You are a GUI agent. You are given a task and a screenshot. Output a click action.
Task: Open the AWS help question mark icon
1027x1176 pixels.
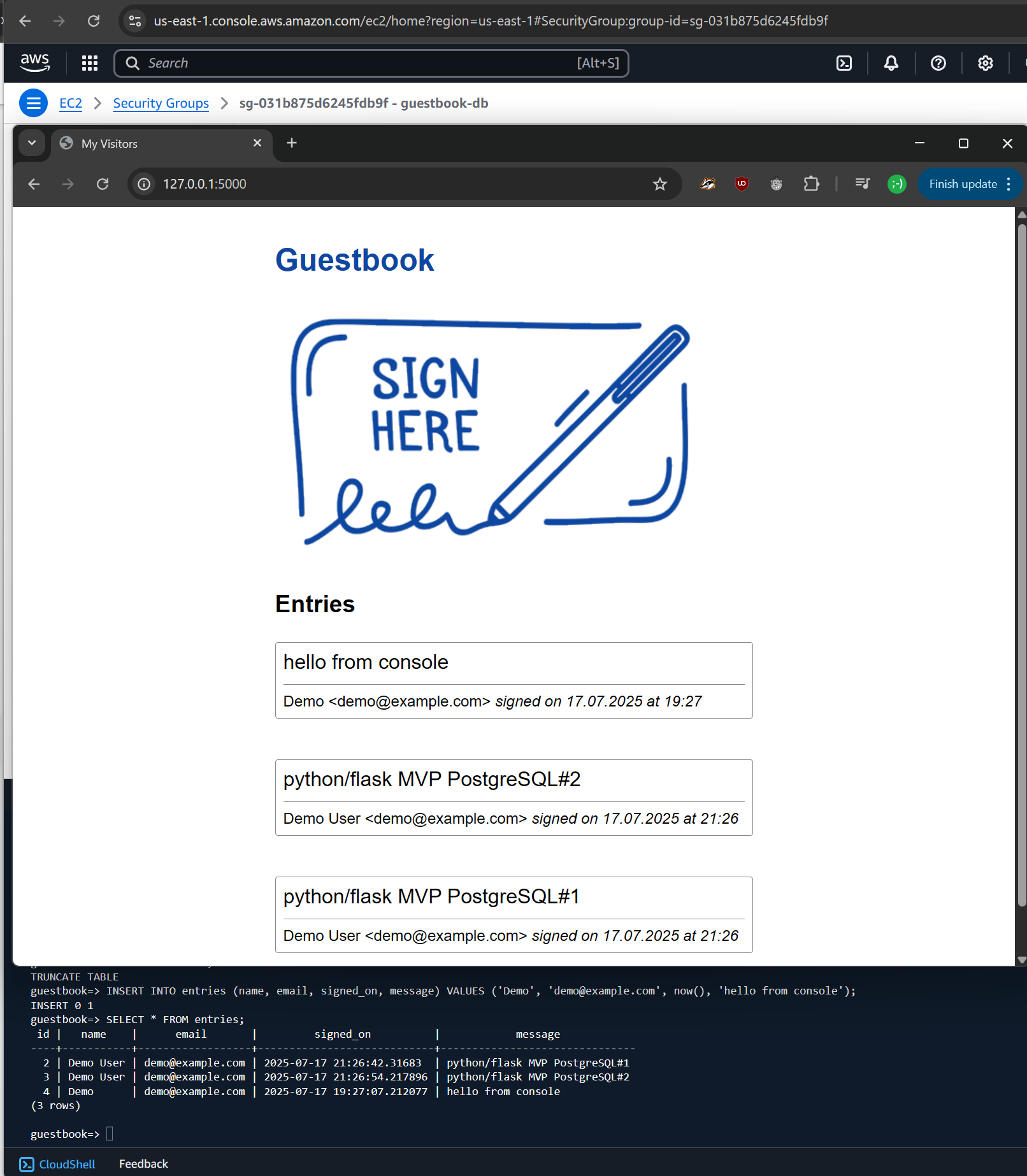938,63
